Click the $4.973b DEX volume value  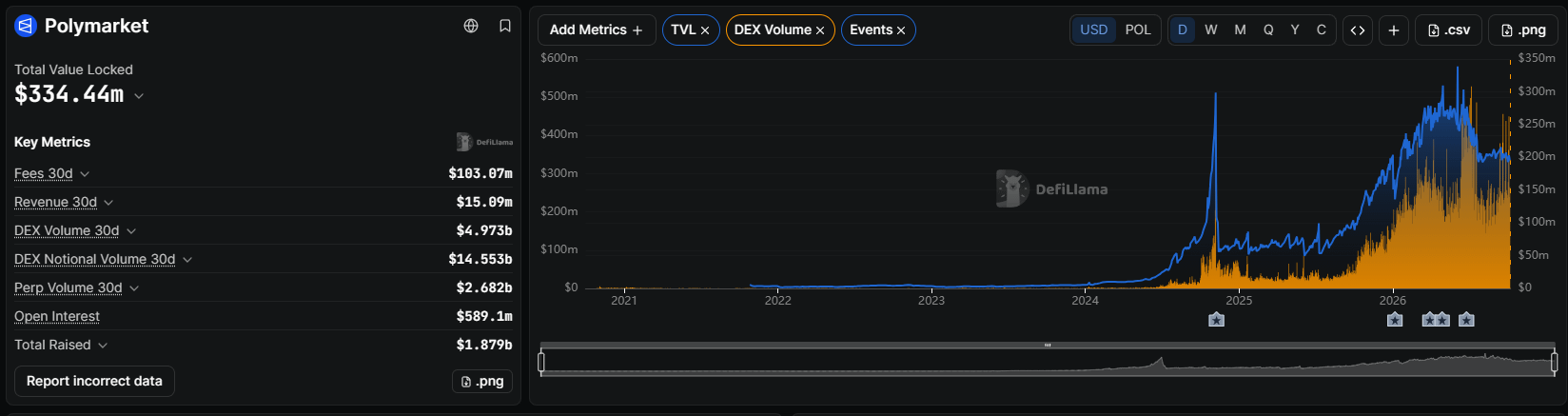pos(484,230)
